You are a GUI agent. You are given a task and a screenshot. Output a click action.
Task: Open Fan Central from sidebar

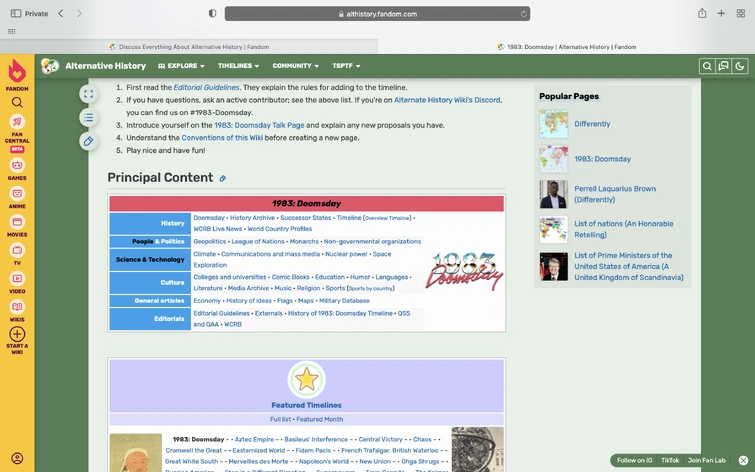[x=17, y=122]
